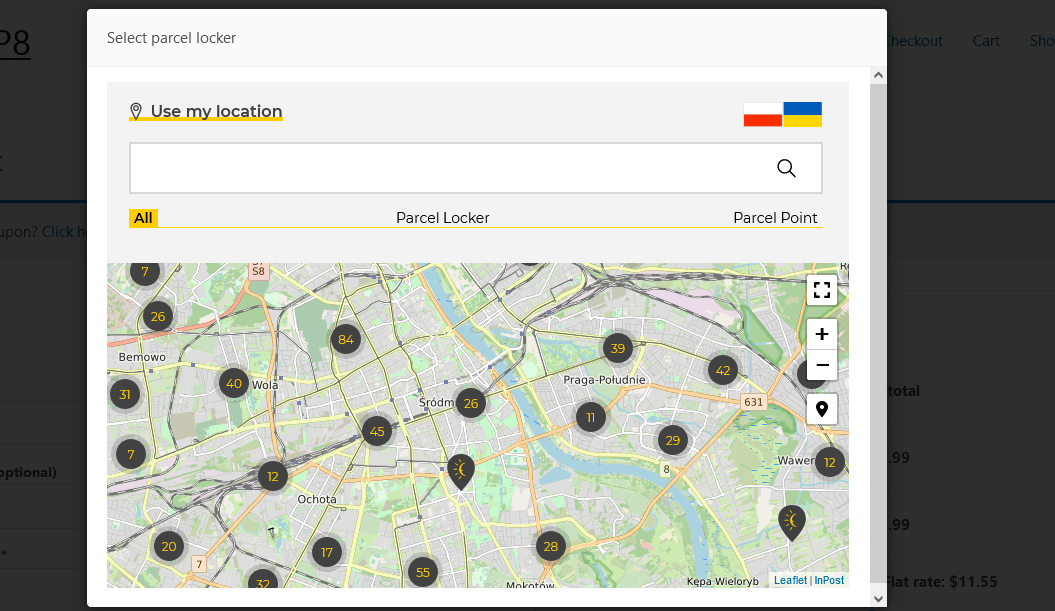Open the InPost attribution link
Screen dimensions: 1055x611
pyautogui.click(x=829, y=580)
